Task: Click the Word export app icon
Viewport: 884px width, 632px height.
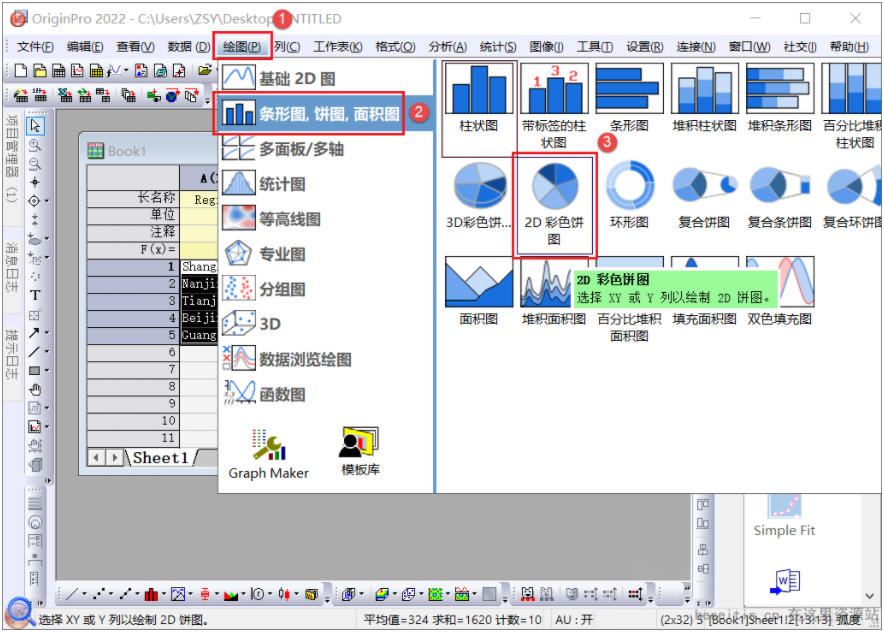Action: click(x=785, y=581)
